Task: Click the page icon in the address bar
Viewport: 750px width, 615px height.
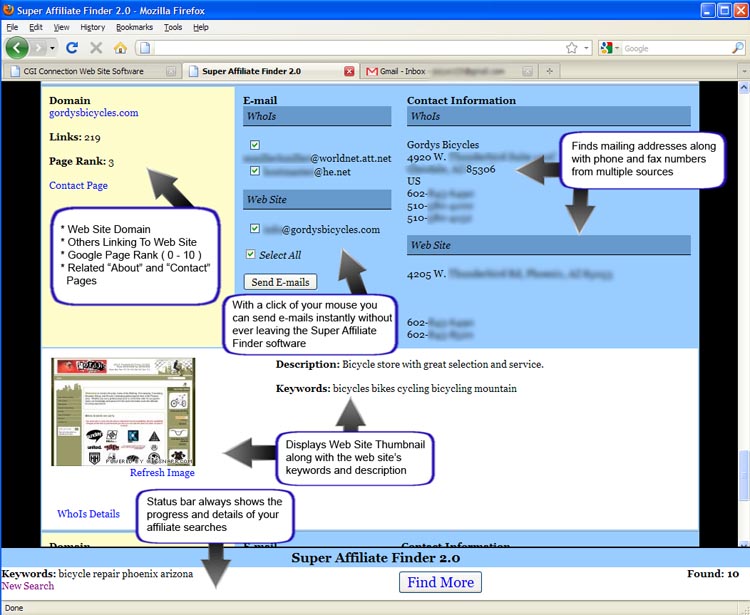Action: [x=145, y=48]
